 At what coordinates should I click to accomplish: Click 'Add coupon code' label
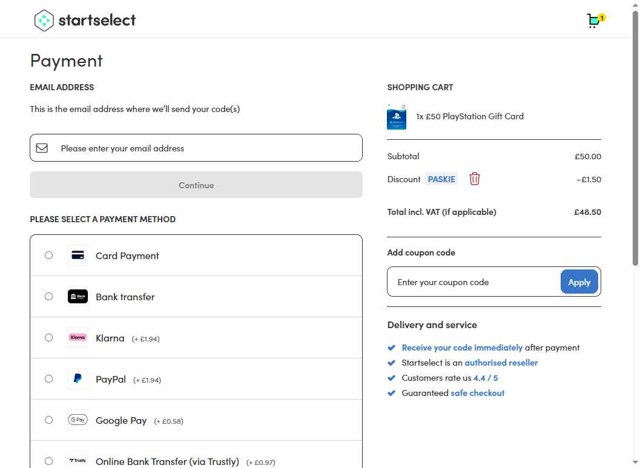421,253
